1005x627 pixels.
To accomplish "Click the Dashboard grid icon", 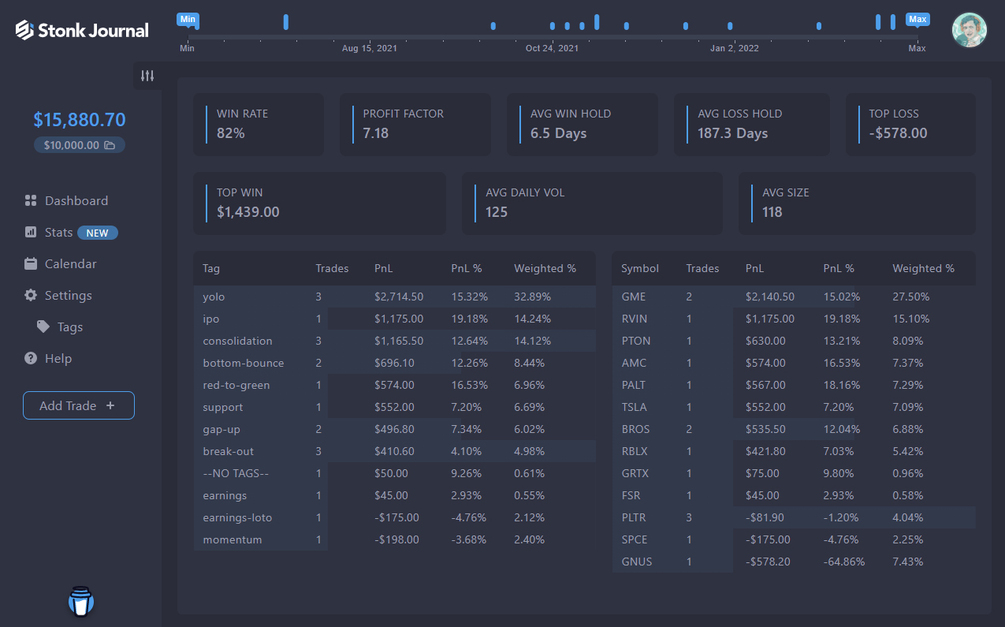I will click(30, 201).
